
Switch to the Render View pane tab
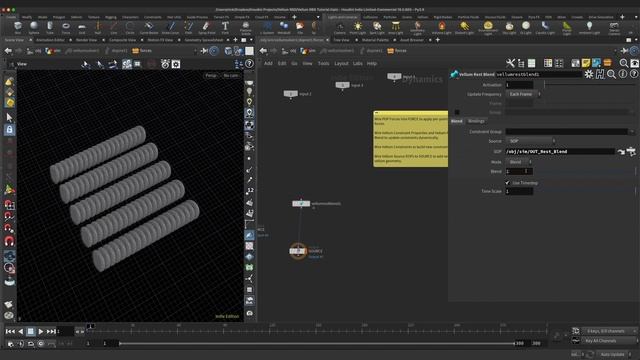[x=86, y=40]
